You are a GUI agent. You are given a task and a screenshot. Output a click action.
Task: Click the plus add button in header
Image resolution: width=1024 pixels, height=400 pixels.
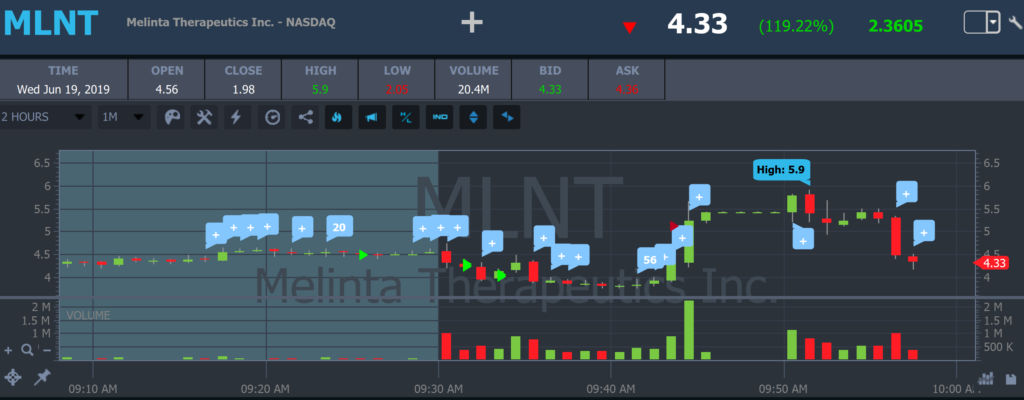click(473, 23)
